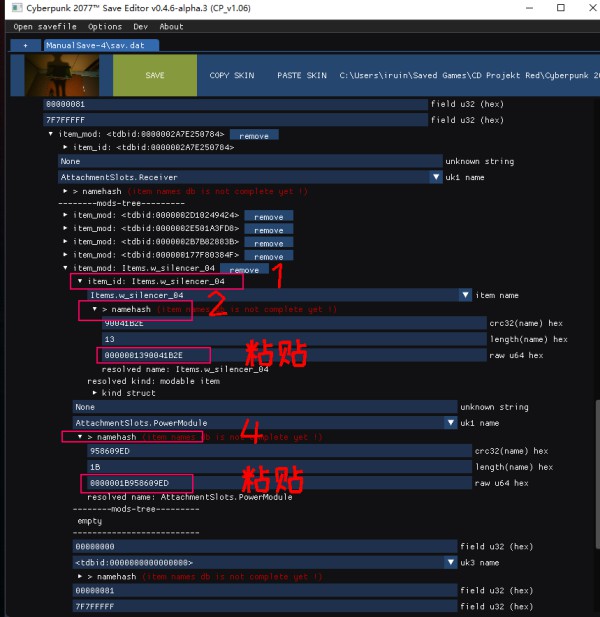Image resolution: width=600 pixels, height=617 pixels.
Task: Remove the Items.w_silencer_04 item mod
Action: coord(244,269)
